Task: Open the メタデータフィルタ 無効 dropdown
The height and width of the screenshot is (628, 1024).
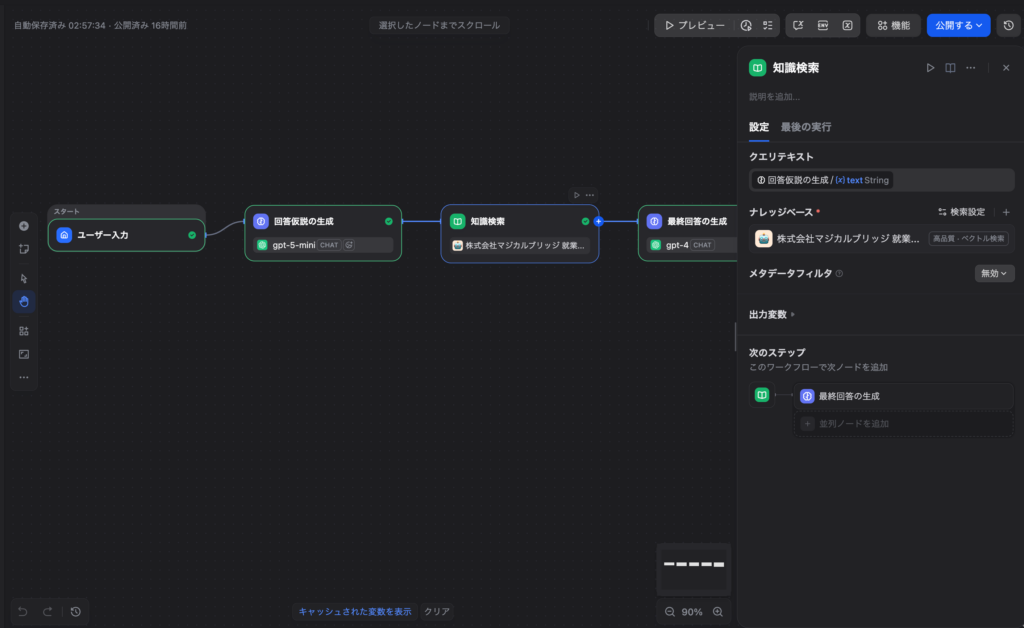Action: pos(993,273)
